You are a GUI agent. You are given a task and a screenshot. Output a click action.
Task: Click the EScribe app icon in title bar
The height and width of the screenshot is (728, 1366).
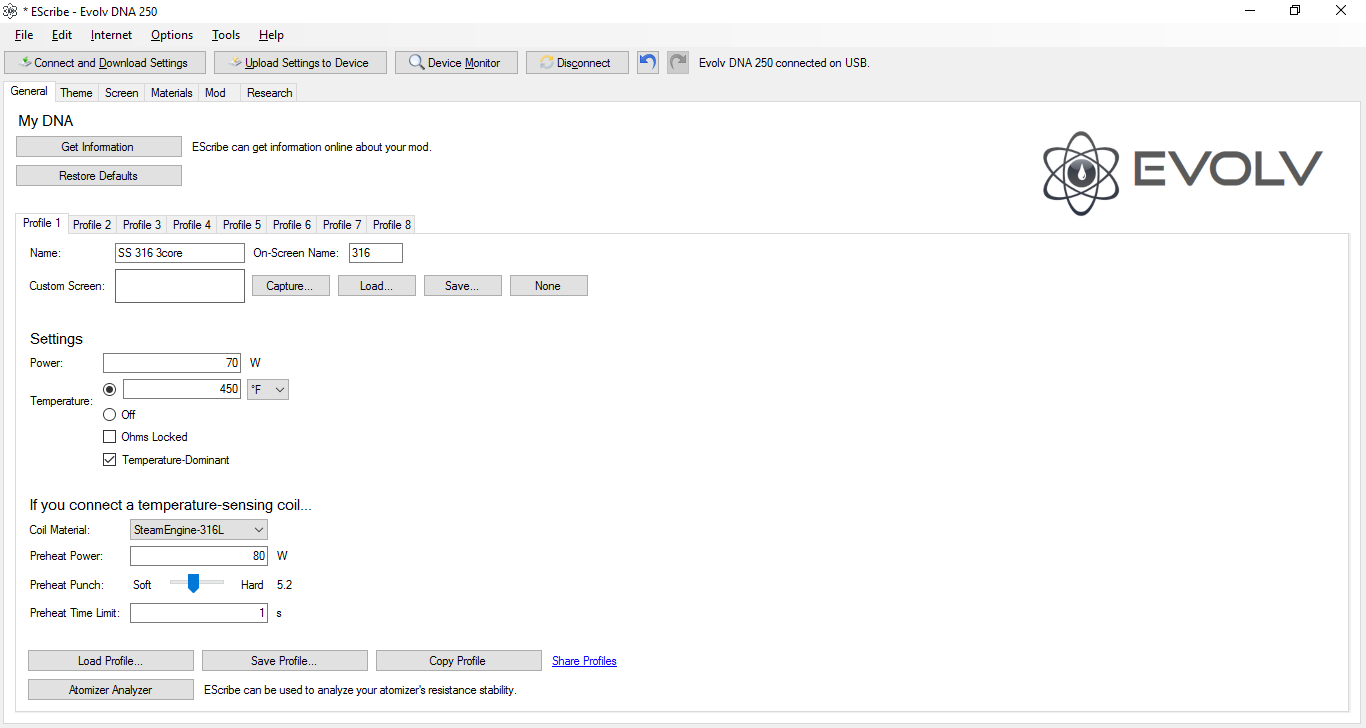11,10
